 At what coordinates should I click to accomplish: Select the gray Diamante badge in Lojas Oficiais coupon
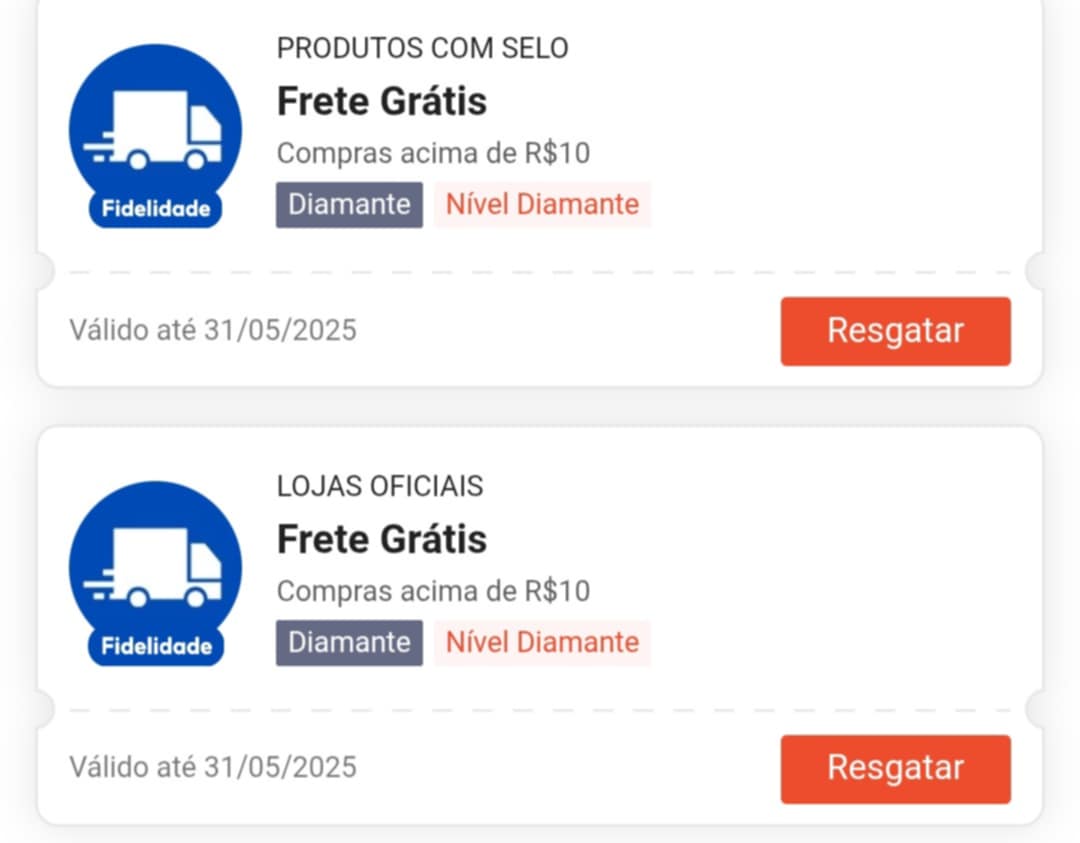pos(349,643)
